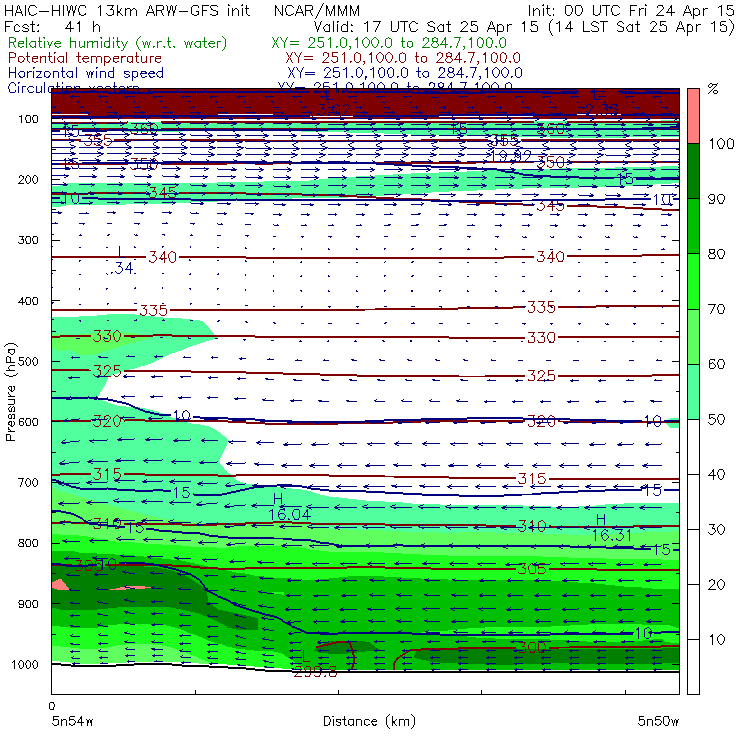The image size is (740, 740).
Task: Click the '900' pressure axis label
Action: click(x=28, y=604)
